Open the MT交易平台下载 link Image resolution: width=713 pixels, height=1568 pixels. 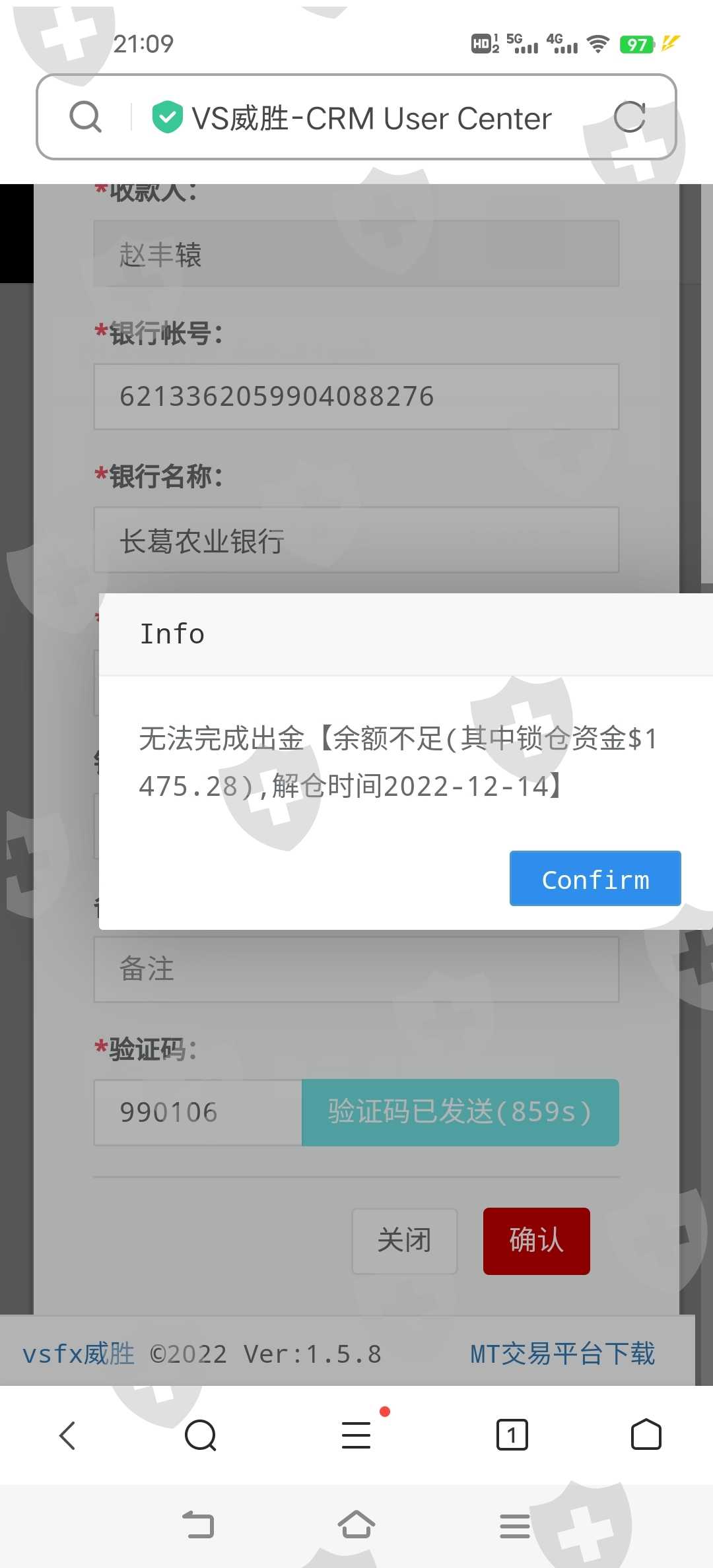click(x=562, y=1354)
